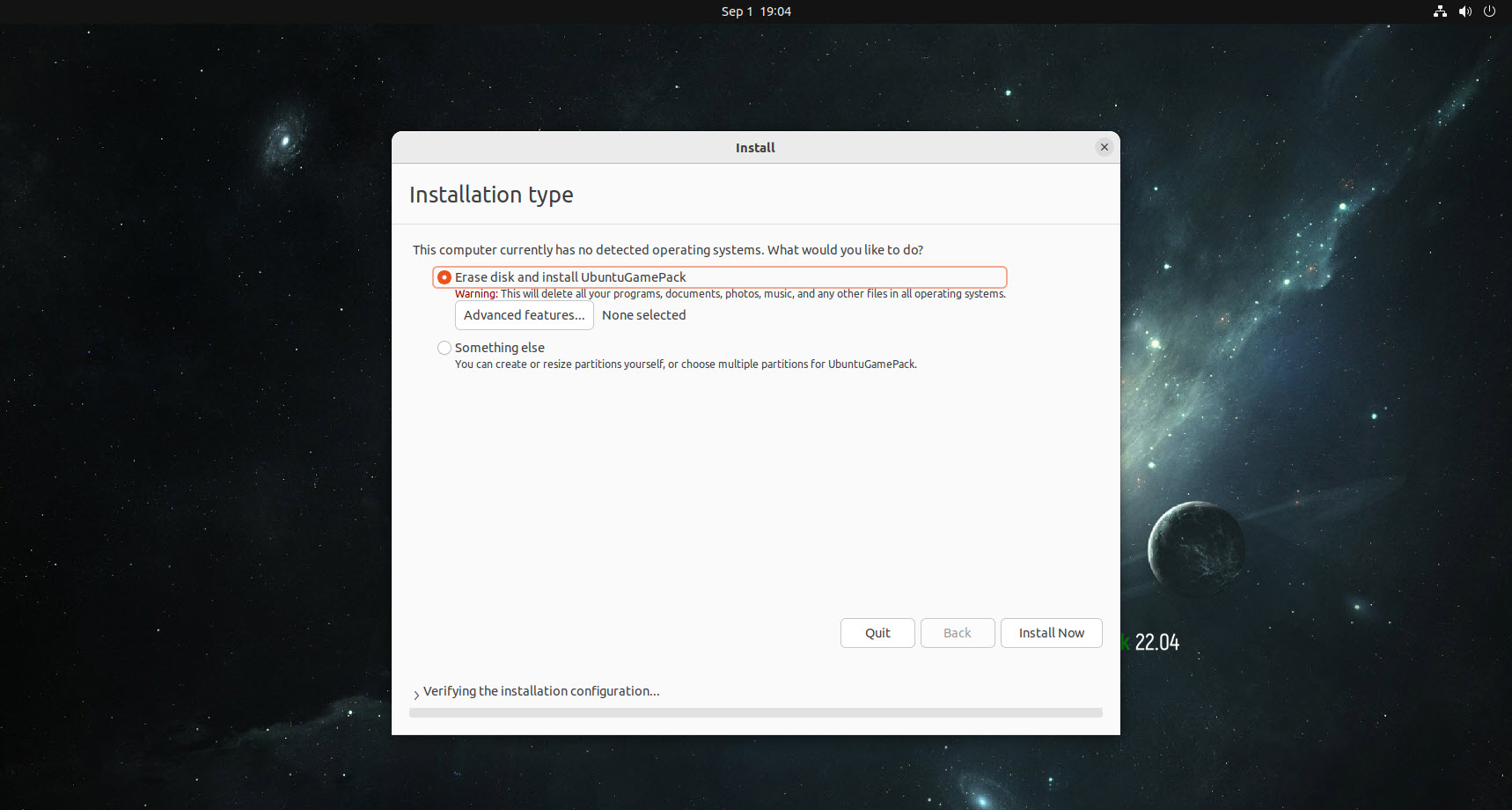This screenshot has height=810, width=1512.
Task: Click the Install window title
Action: tap(755, 148)
